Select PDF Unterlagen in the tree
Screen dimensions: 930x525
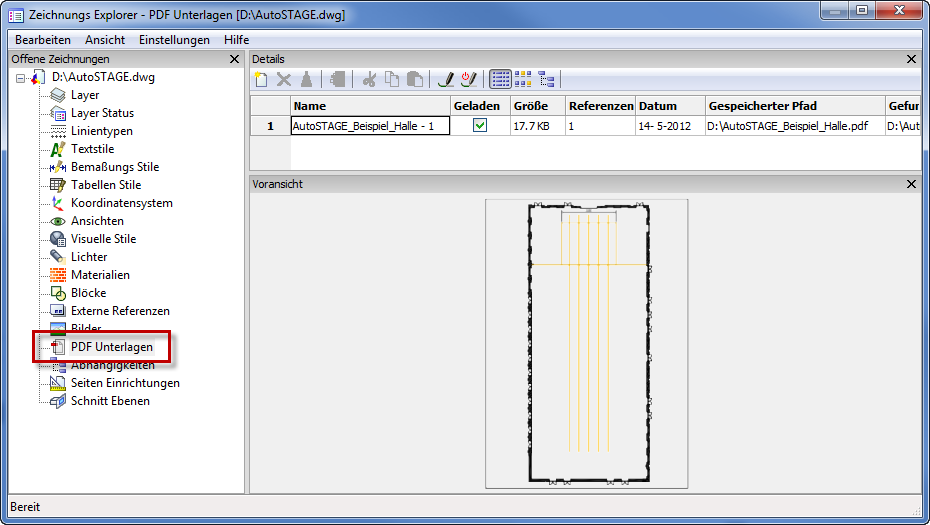tap(111, 347)
